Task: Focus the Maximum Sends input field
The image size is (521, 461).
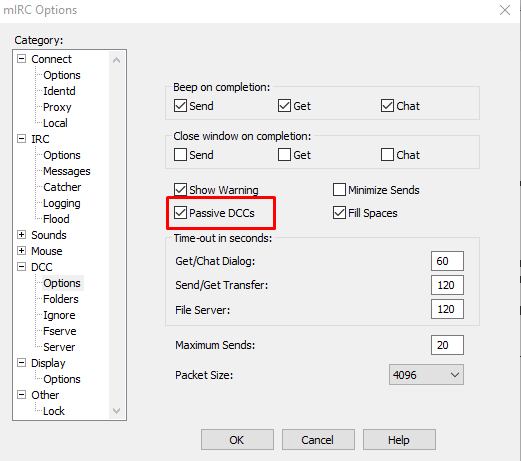Action: point(447,345)
